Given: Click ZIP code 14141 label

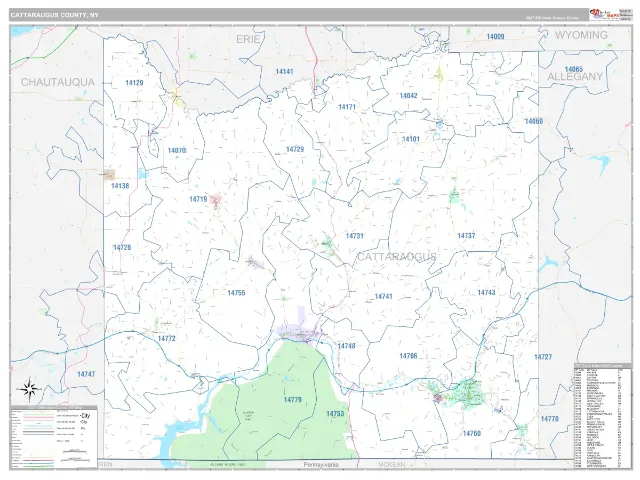Looking at the screenshot, I should [284, 71].
